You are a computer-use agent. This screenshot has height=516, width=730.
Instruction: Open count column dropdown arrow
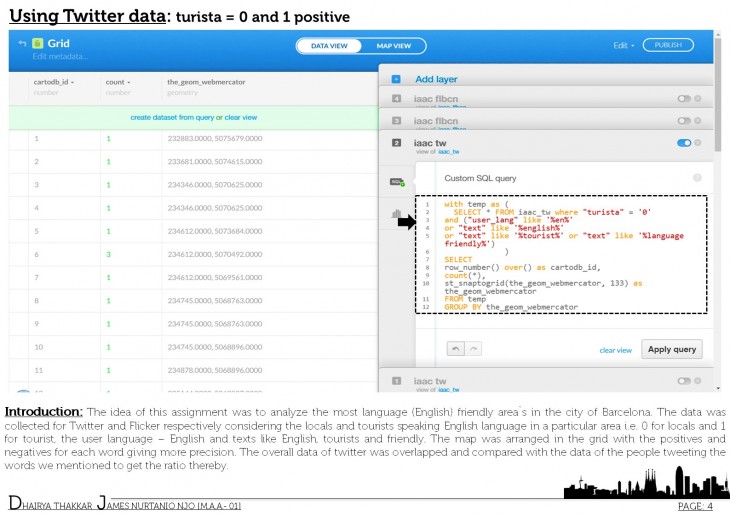[x=129, y=81]
